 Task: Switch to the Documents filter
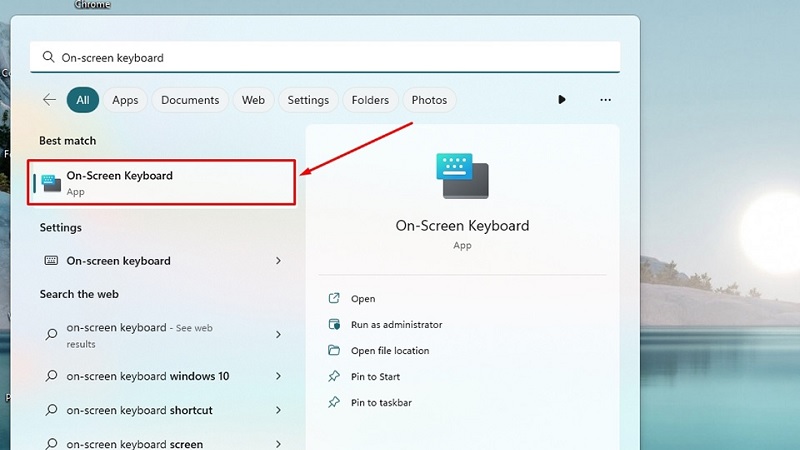coord(190,100)
